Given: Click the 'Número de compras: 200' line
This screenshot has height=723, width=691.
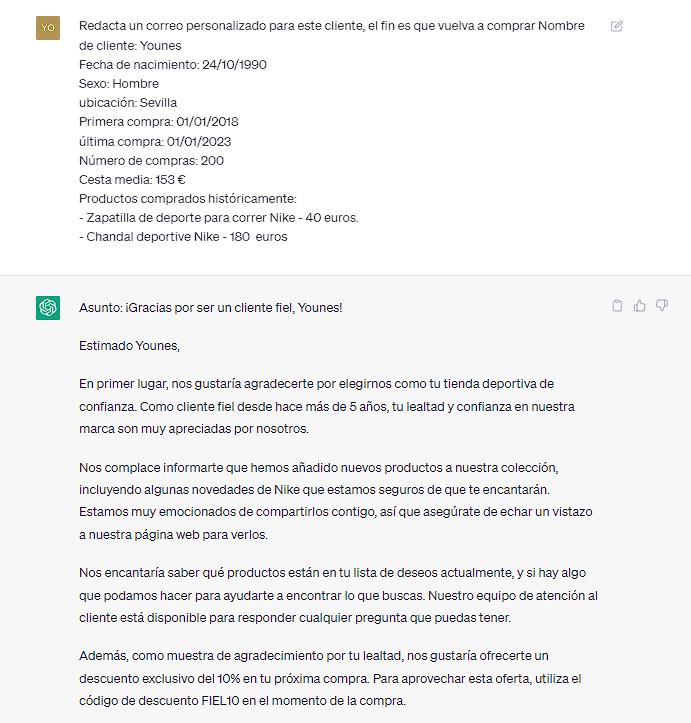Looking at the screenshot, I should click(x=151, y=160).
